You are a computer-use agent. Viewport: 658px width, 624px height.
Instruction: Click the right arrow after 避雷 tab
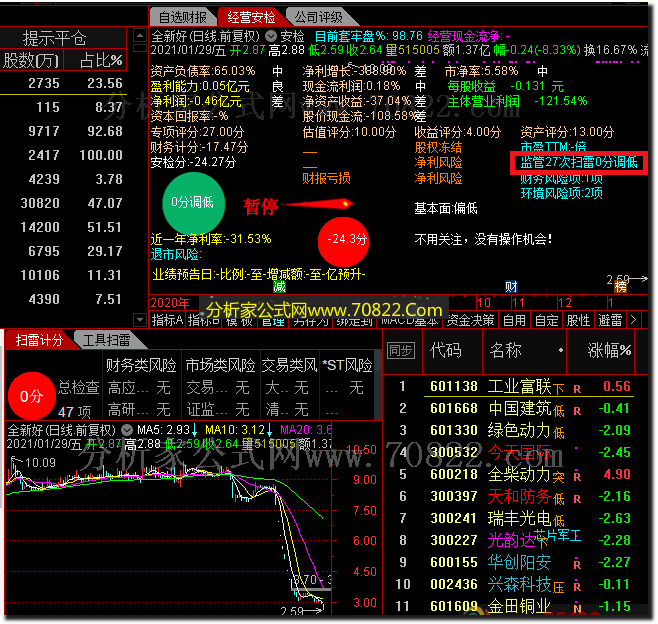click(x=634, y=321)
